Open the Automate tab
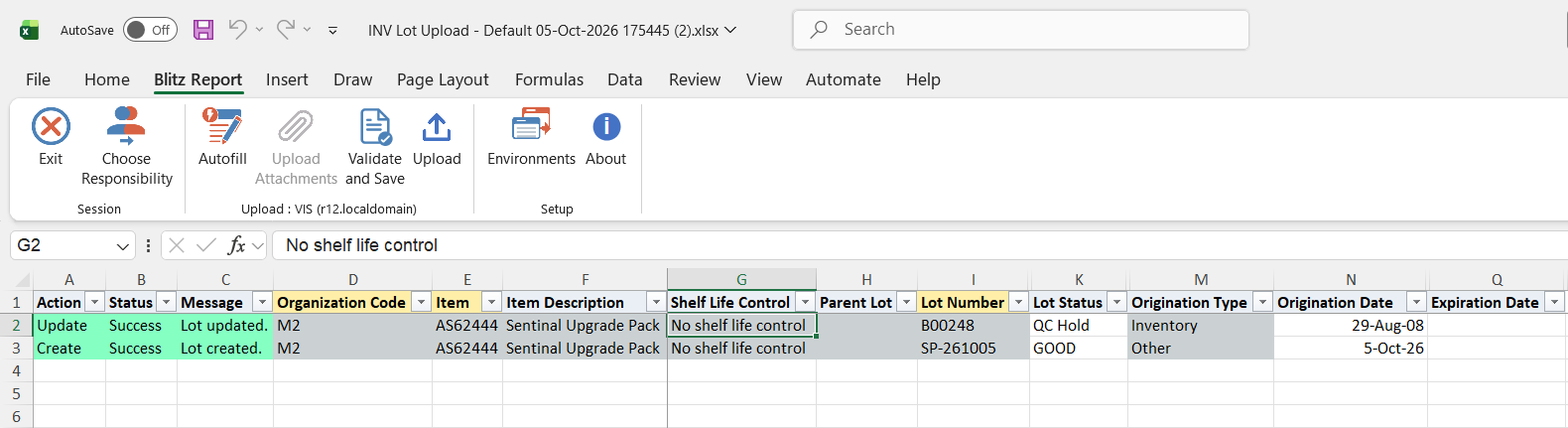1568x428 pixels. point(844,79)
